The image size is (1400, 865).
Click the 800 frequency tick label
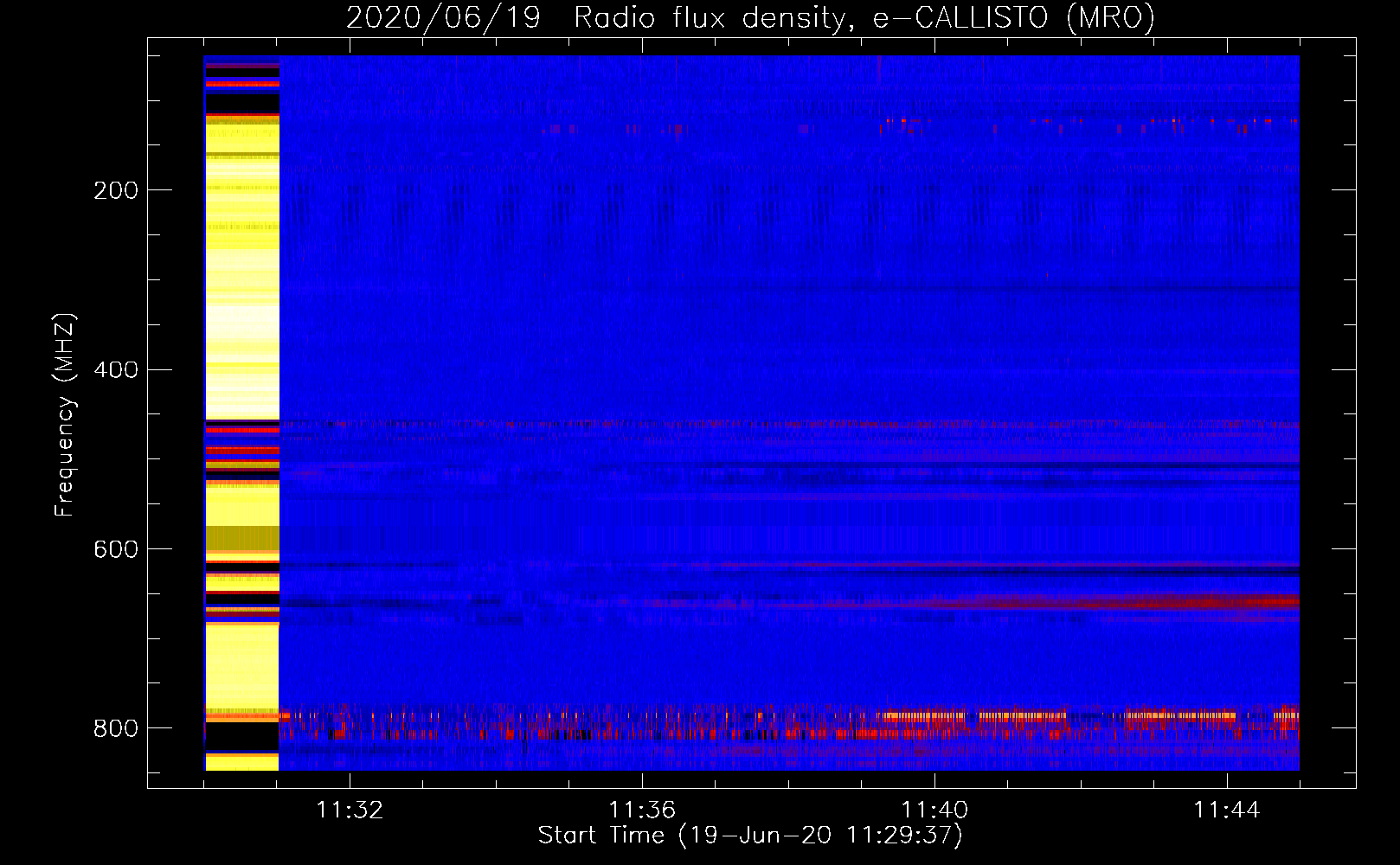click(x=116, y=728)
